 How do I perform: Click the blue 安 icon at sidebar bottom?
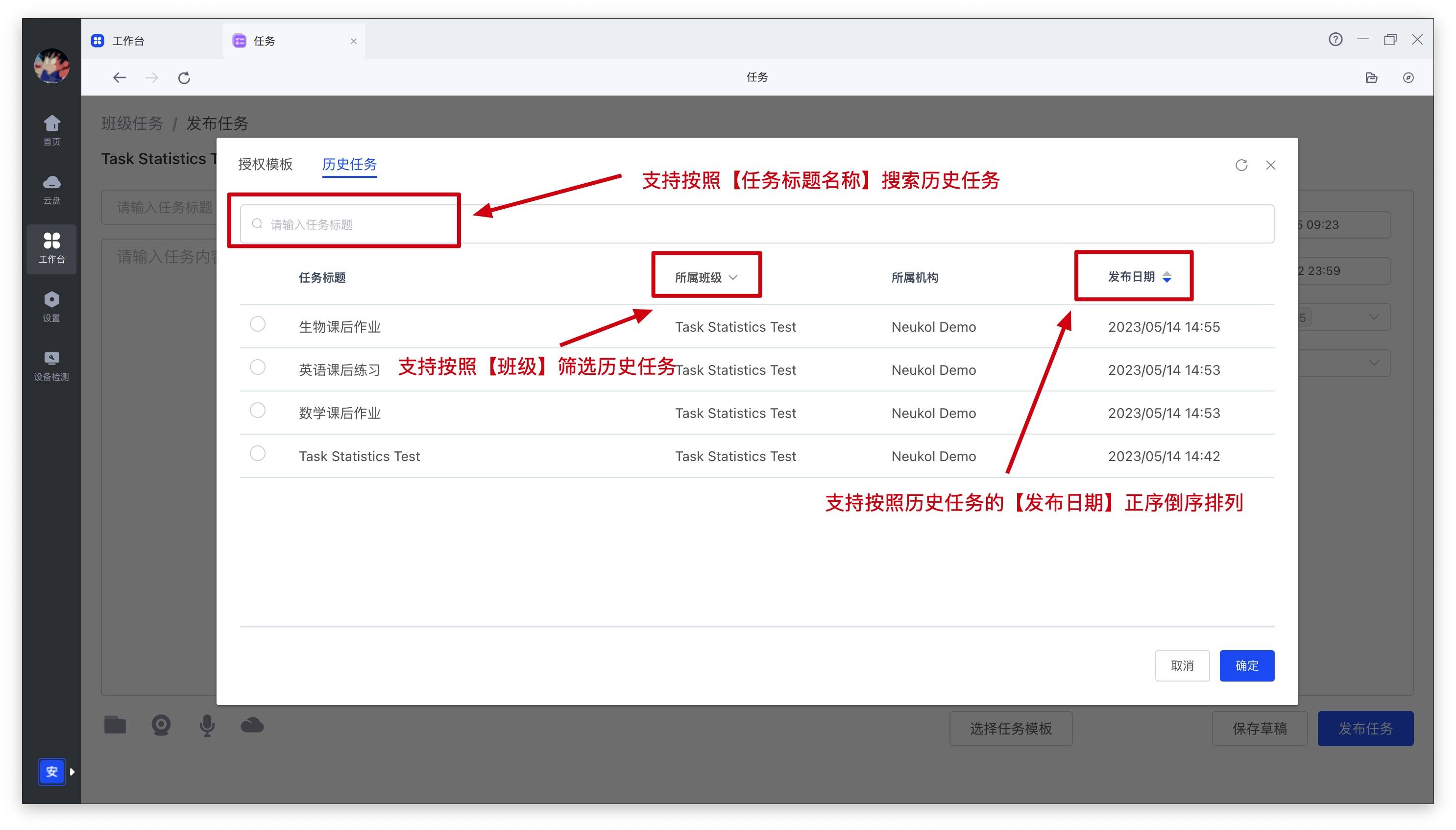click(x=51, y=771)
